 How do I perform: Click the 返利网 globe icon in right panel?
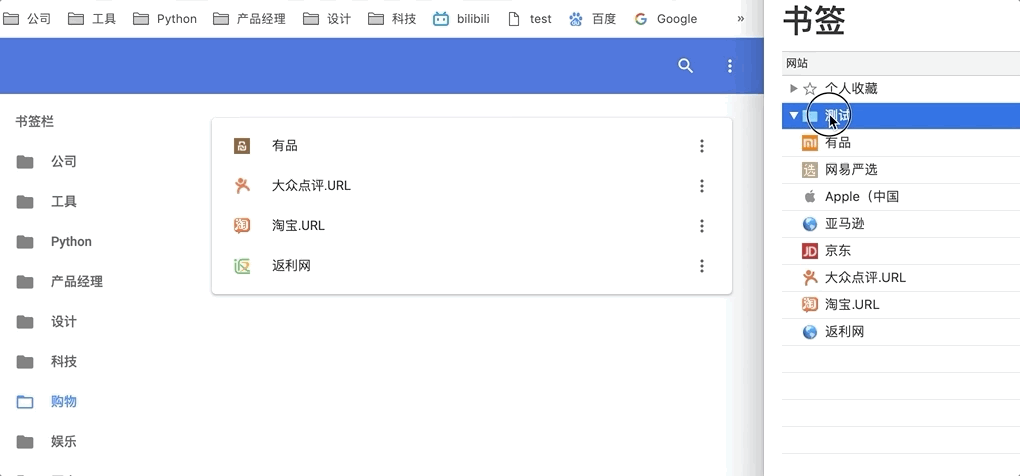[x=810, y=332]
